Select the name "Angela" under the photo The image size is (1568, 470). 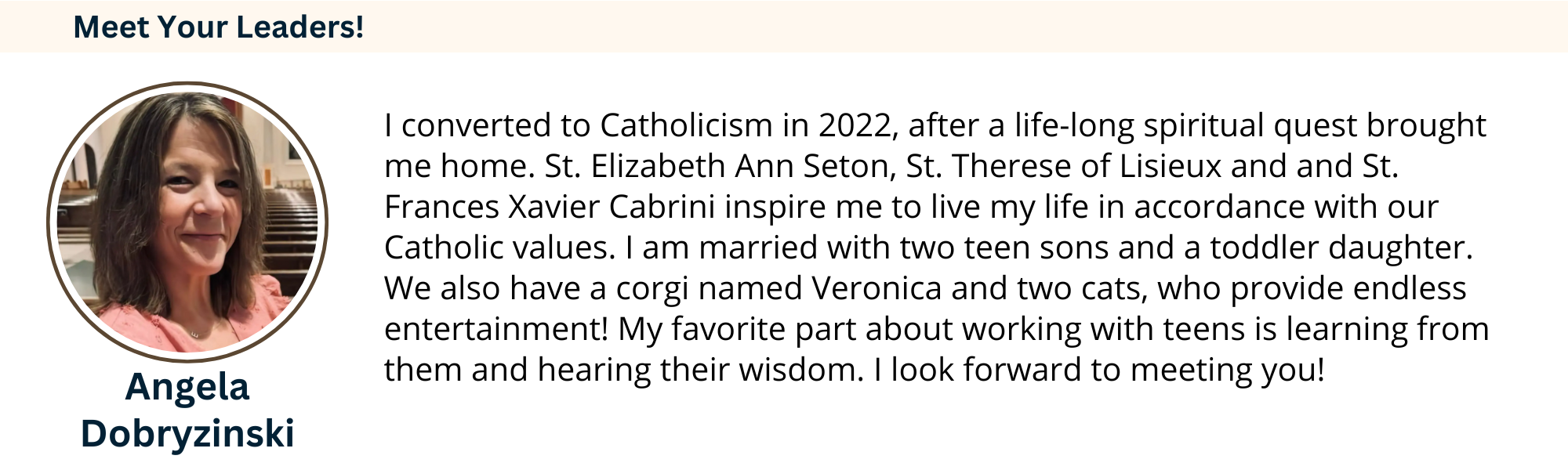coord(187,389)
